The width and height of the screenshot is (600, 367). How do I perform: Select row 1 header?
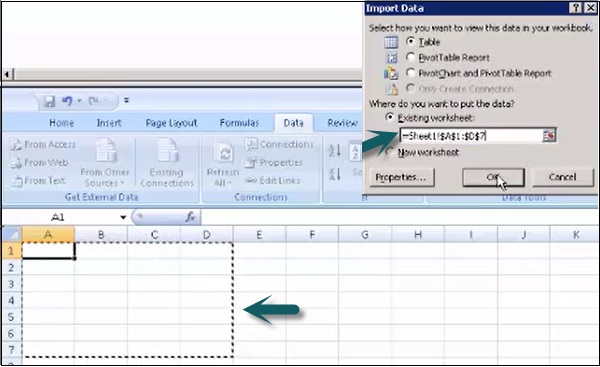pyautogui.click(x=12, y=251)
